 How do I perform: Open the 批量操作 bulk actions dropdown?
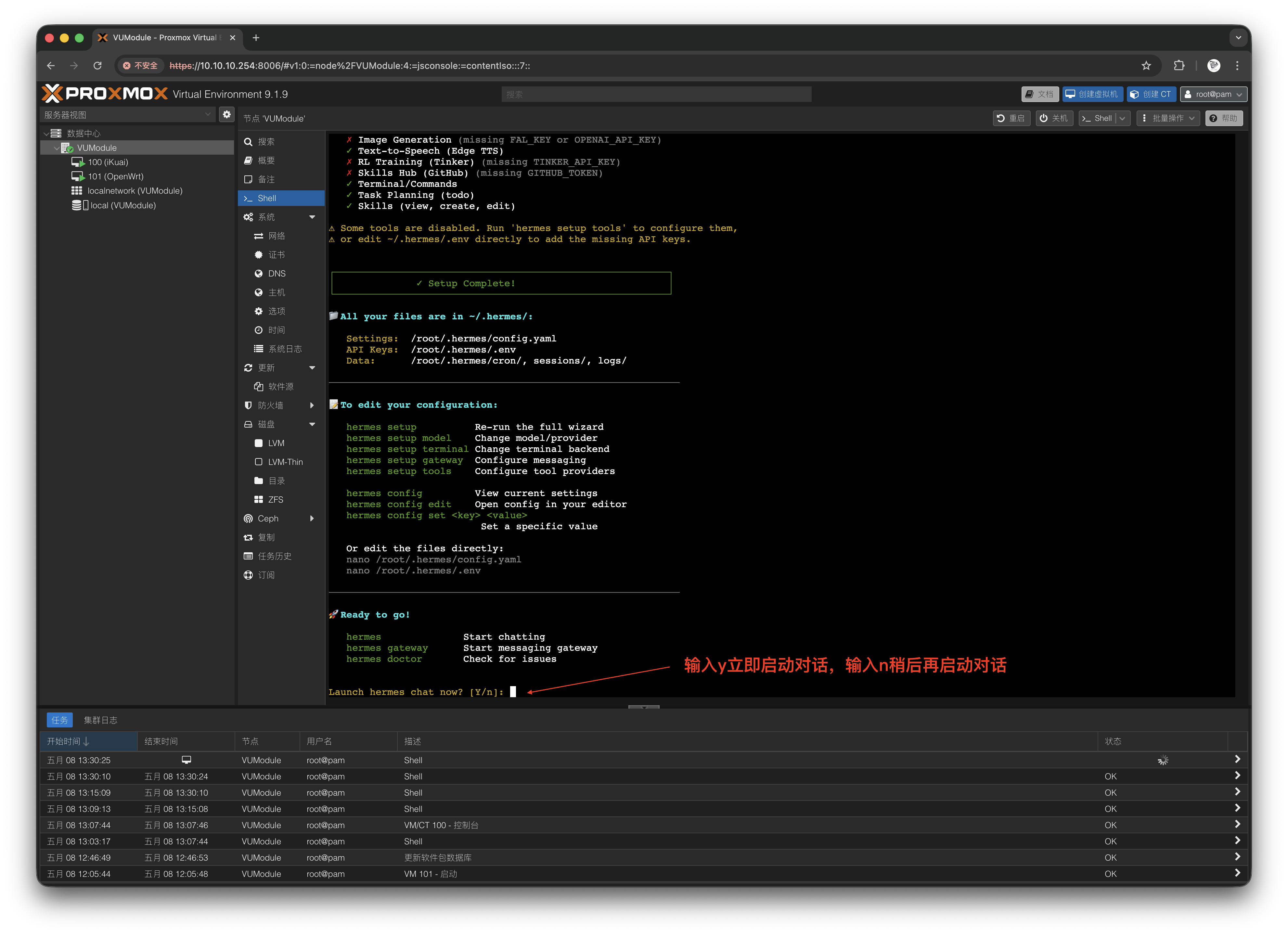click(1167, 118)
